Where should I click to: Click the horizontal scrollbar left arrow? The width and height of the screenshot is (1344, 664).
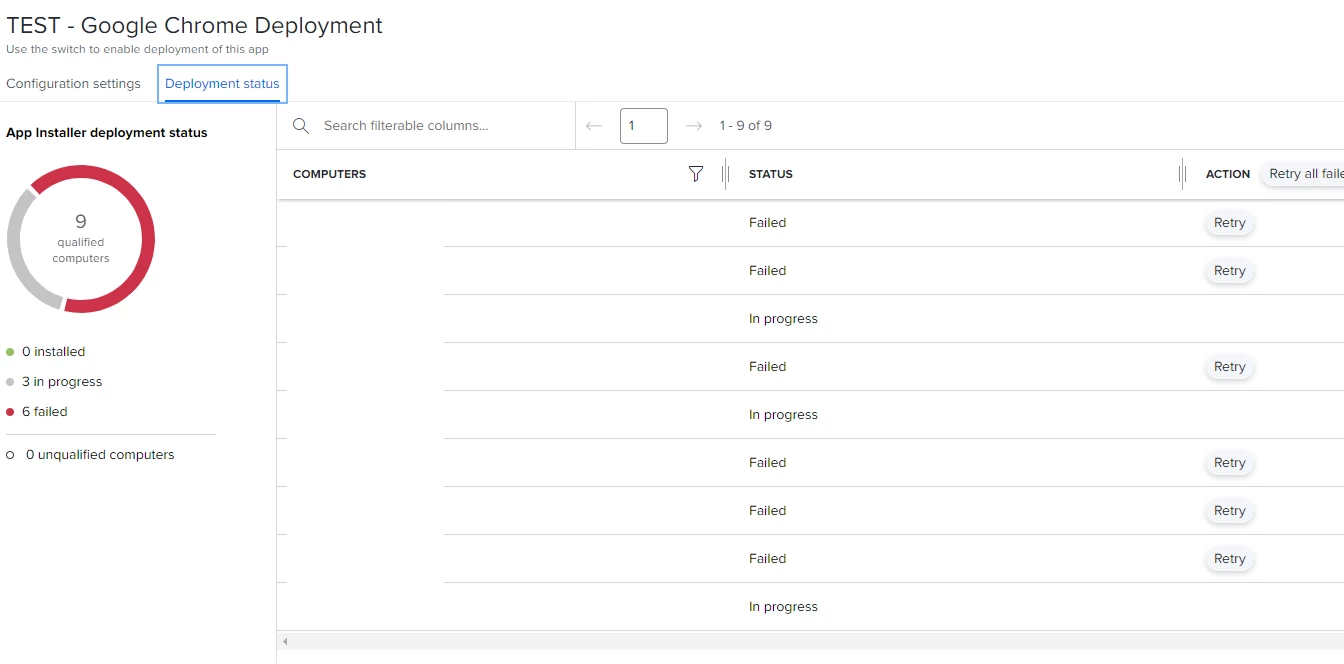point(285,641)
